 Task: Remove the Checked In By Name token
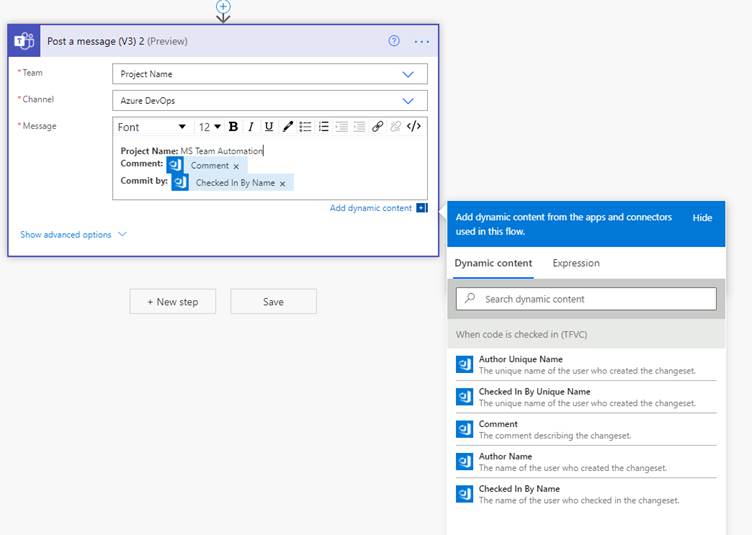[x=282, y=184]
